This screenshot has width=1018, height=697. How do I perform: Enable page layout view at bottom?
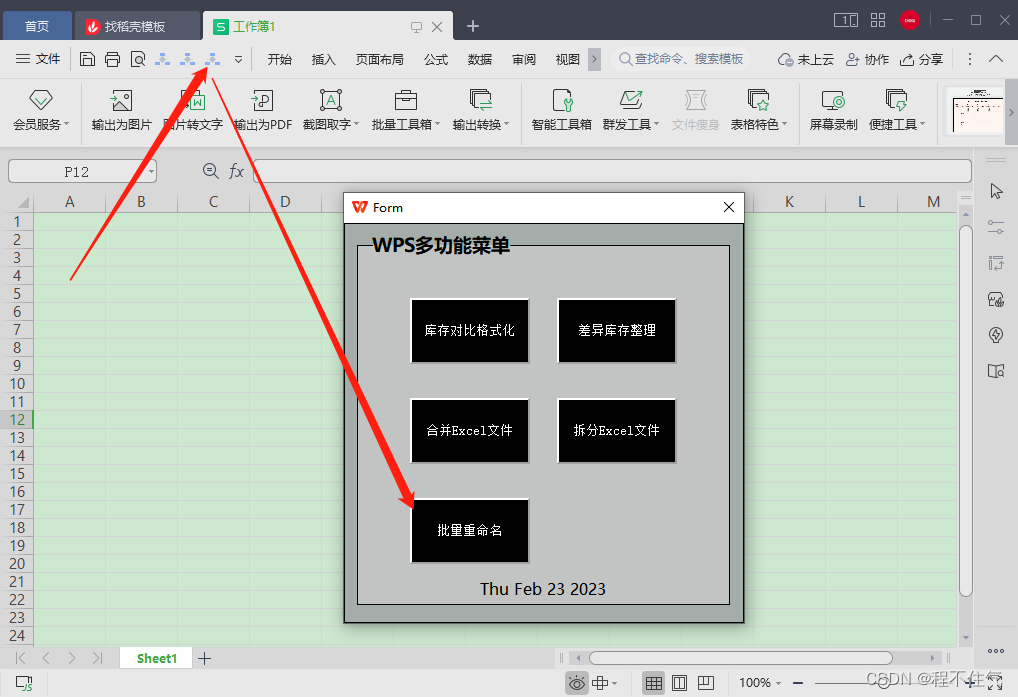pos(681,682)
